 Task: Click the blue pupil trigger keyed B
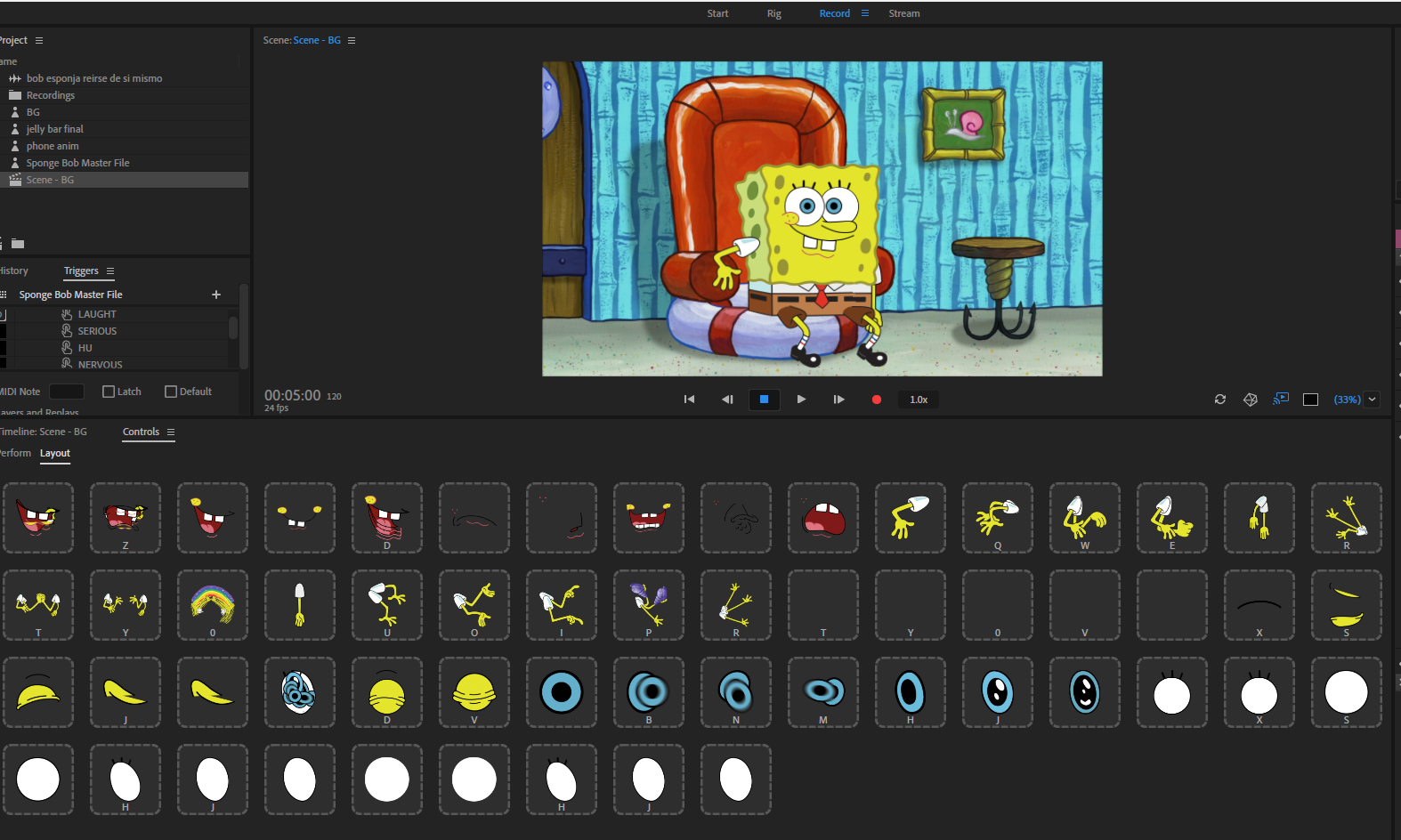coord(649,692)
